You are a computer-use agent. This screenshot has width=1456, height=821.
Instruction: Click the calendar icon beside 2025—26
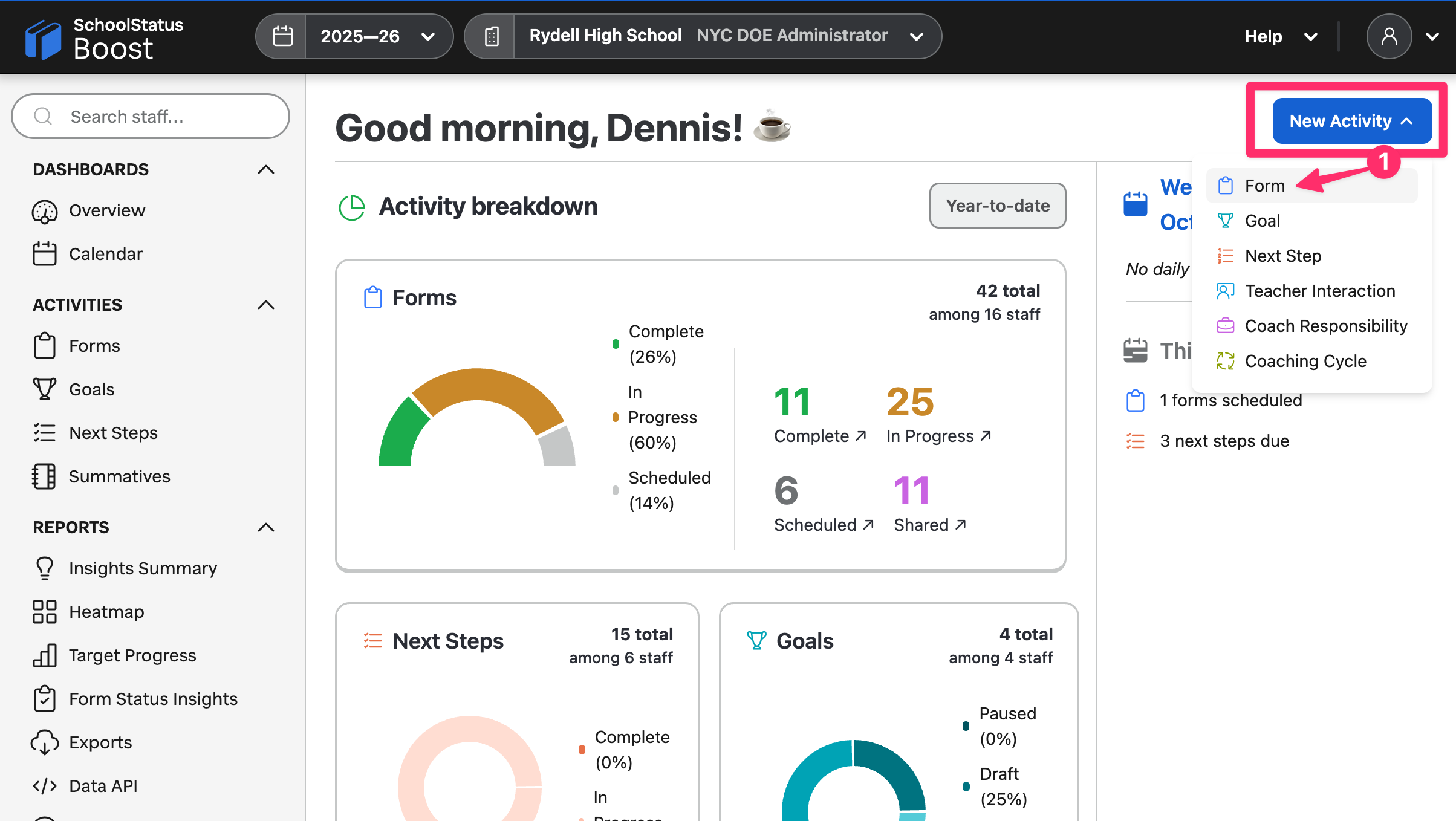click(282, 36)
